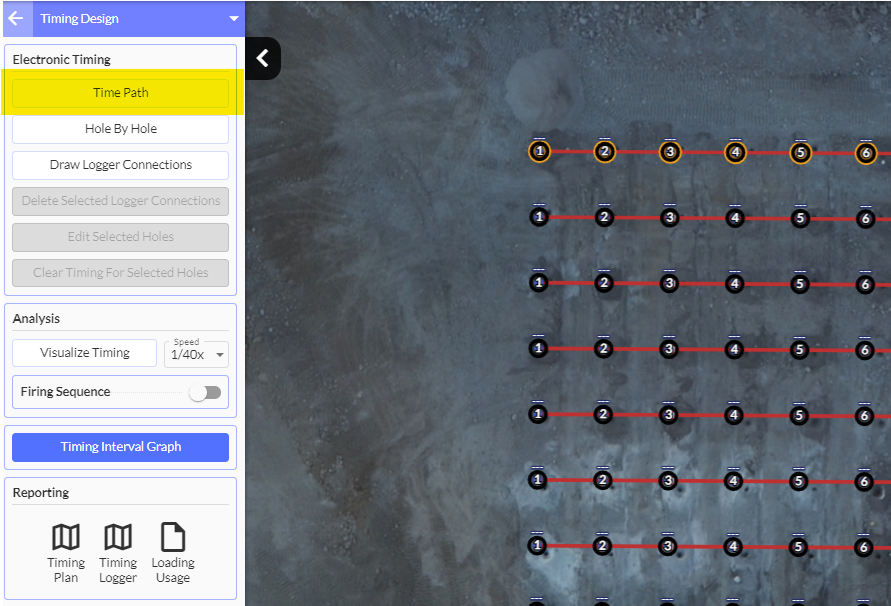Select highlighted hole 4 in top row
This screenshot has height=606, width=891.
click(x=735, y=153)
